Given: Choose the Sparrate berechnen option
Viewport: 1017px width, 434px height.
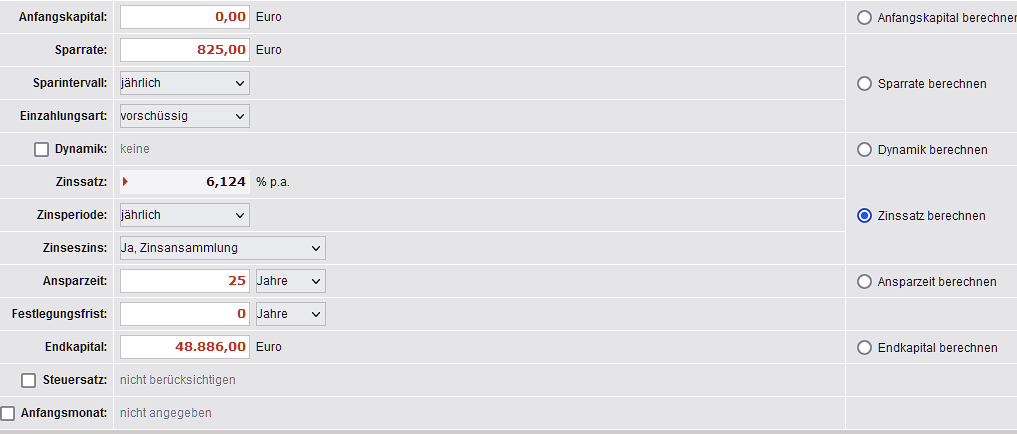Looking at the screenshot, I should click(x=865, y=84).
